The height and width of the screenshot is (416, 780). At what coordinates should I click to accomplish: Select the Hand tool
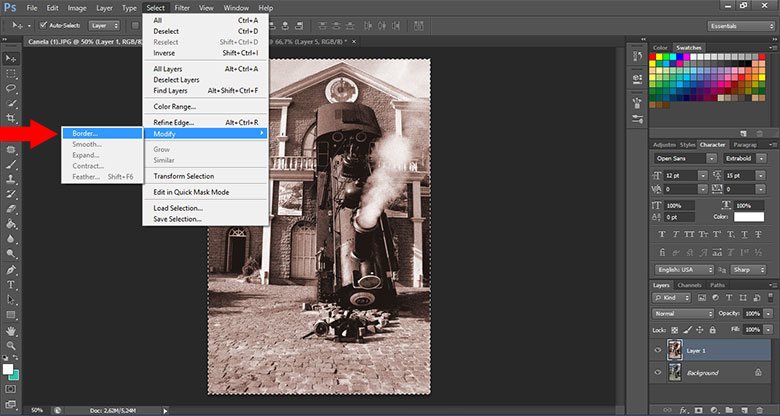pos(10,331)
